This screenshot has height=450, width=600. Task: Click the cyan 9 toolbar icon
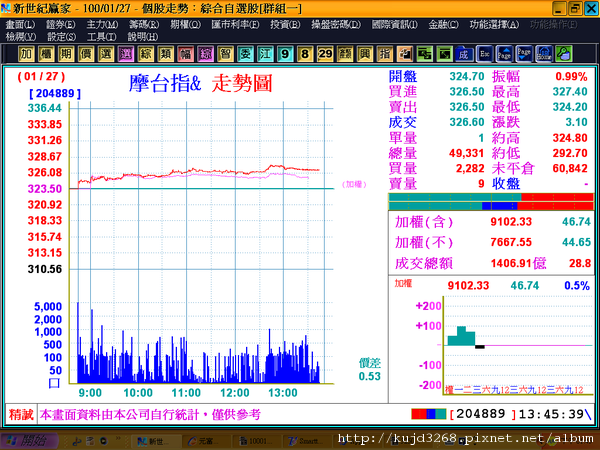coord(285,54)
